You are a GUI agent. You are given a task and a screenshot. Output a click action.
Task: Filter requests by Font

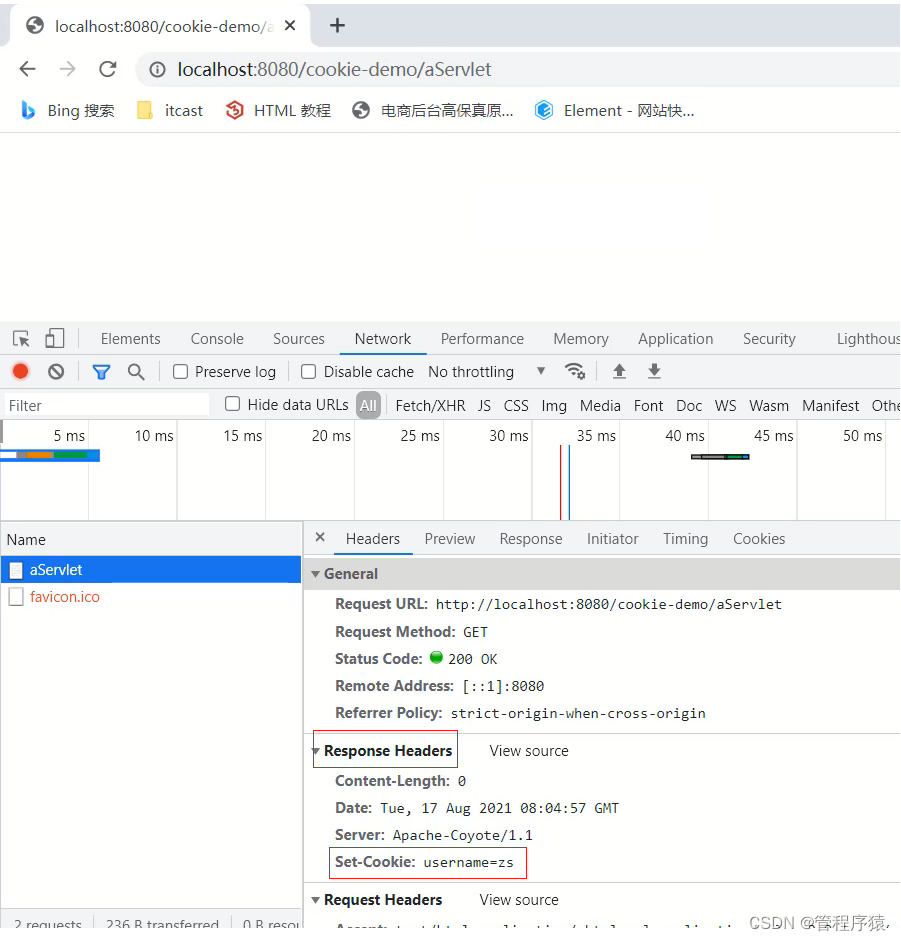click(648, 406)
